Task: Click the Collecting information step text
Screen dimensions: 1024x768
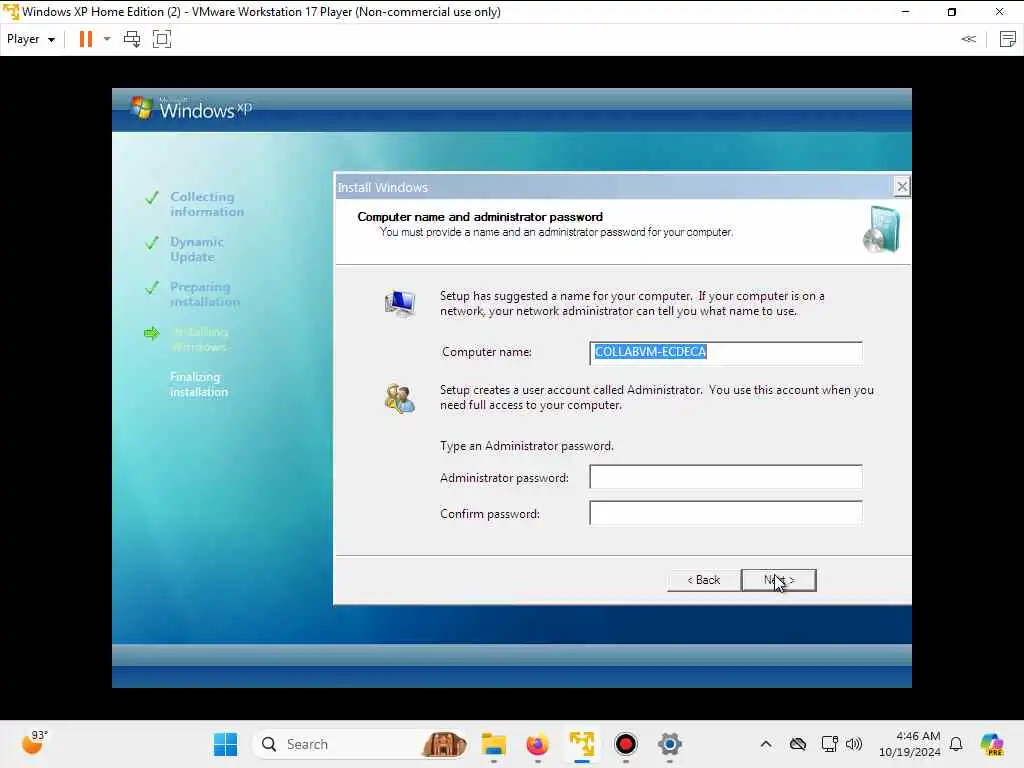Action: [x=206, y=204]
